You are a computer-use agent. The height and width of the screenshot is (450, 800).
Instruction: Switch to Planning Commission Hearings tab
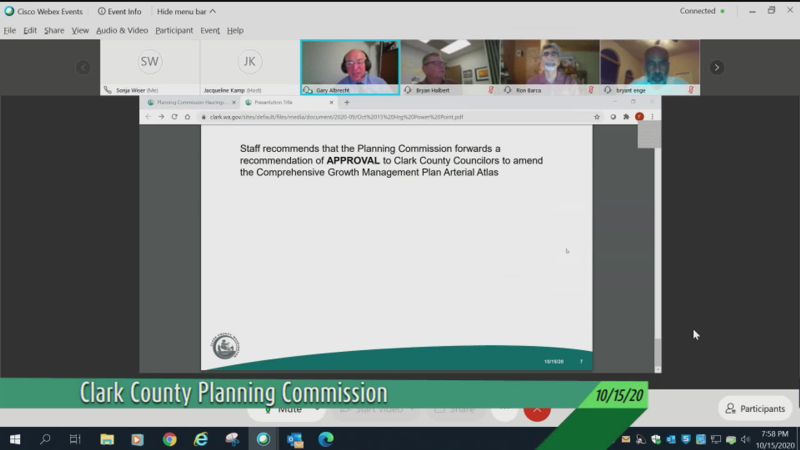190,102
